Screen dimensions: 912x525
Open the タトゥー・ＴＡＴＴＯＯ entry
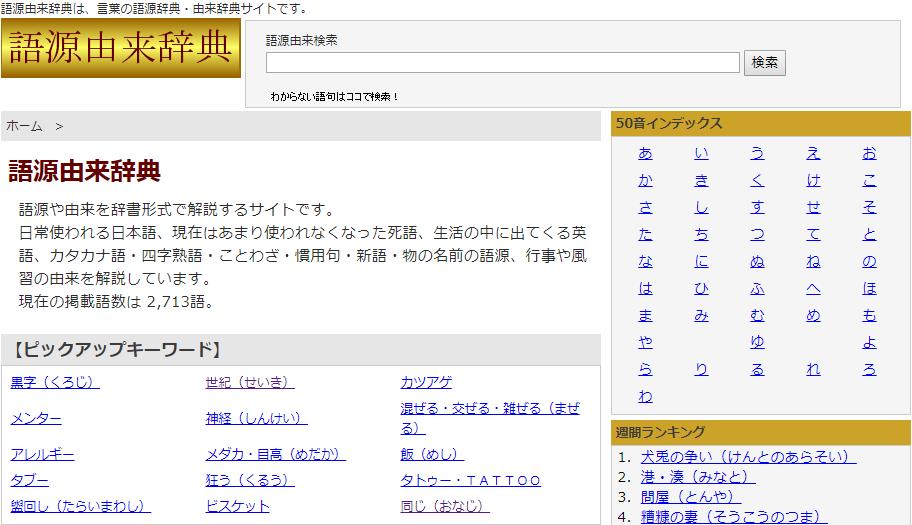(471, 480)
